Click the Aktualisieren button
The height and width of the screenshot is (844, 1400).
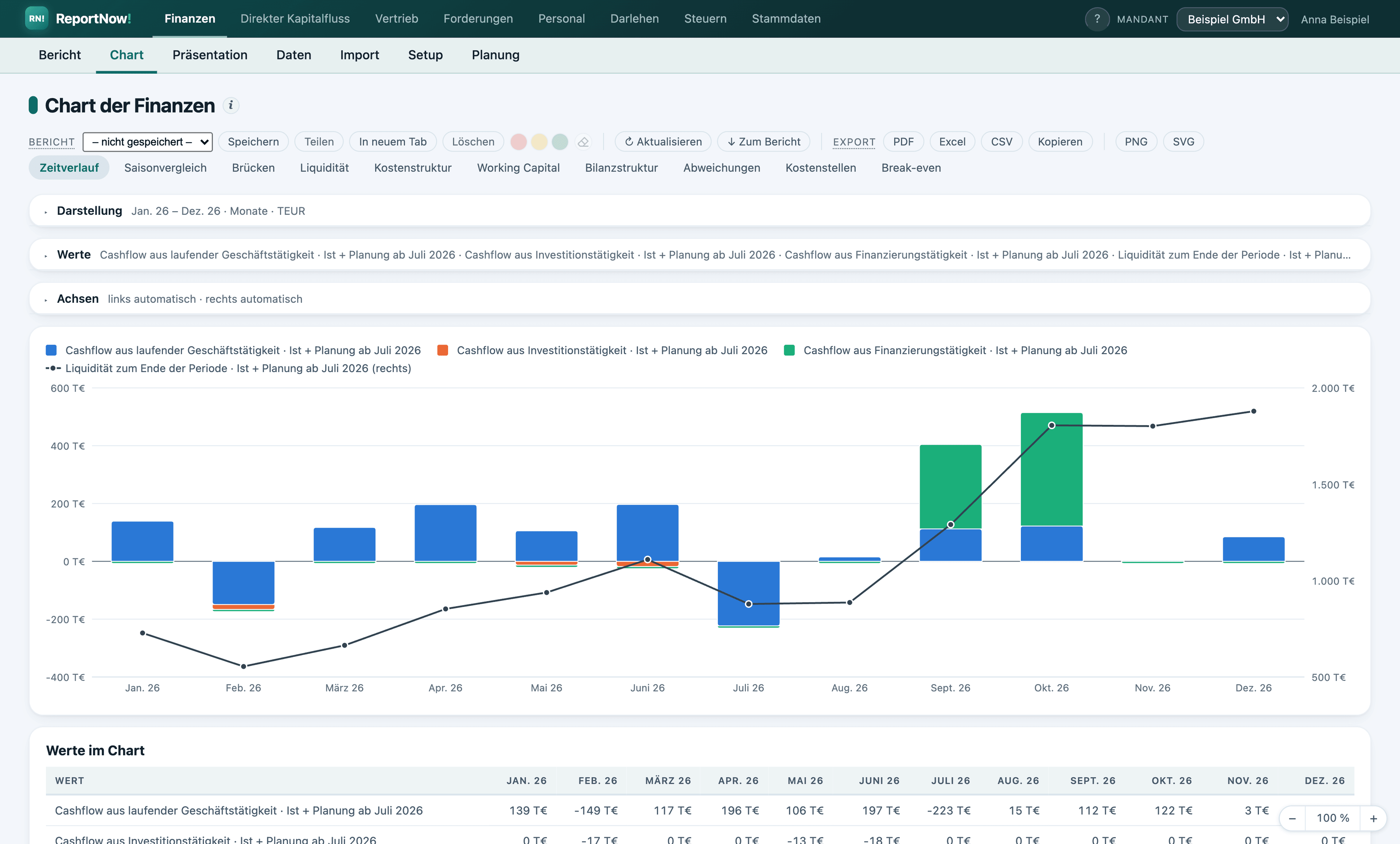point(662,142)
